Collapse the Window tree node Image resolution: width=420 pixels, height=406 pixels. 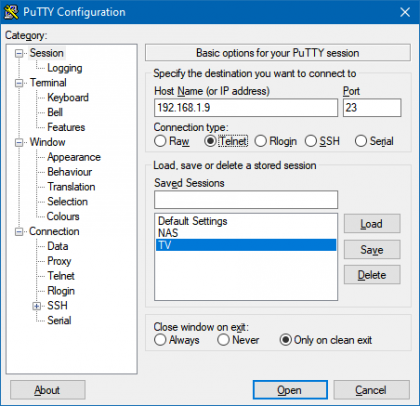pos(19,142)
